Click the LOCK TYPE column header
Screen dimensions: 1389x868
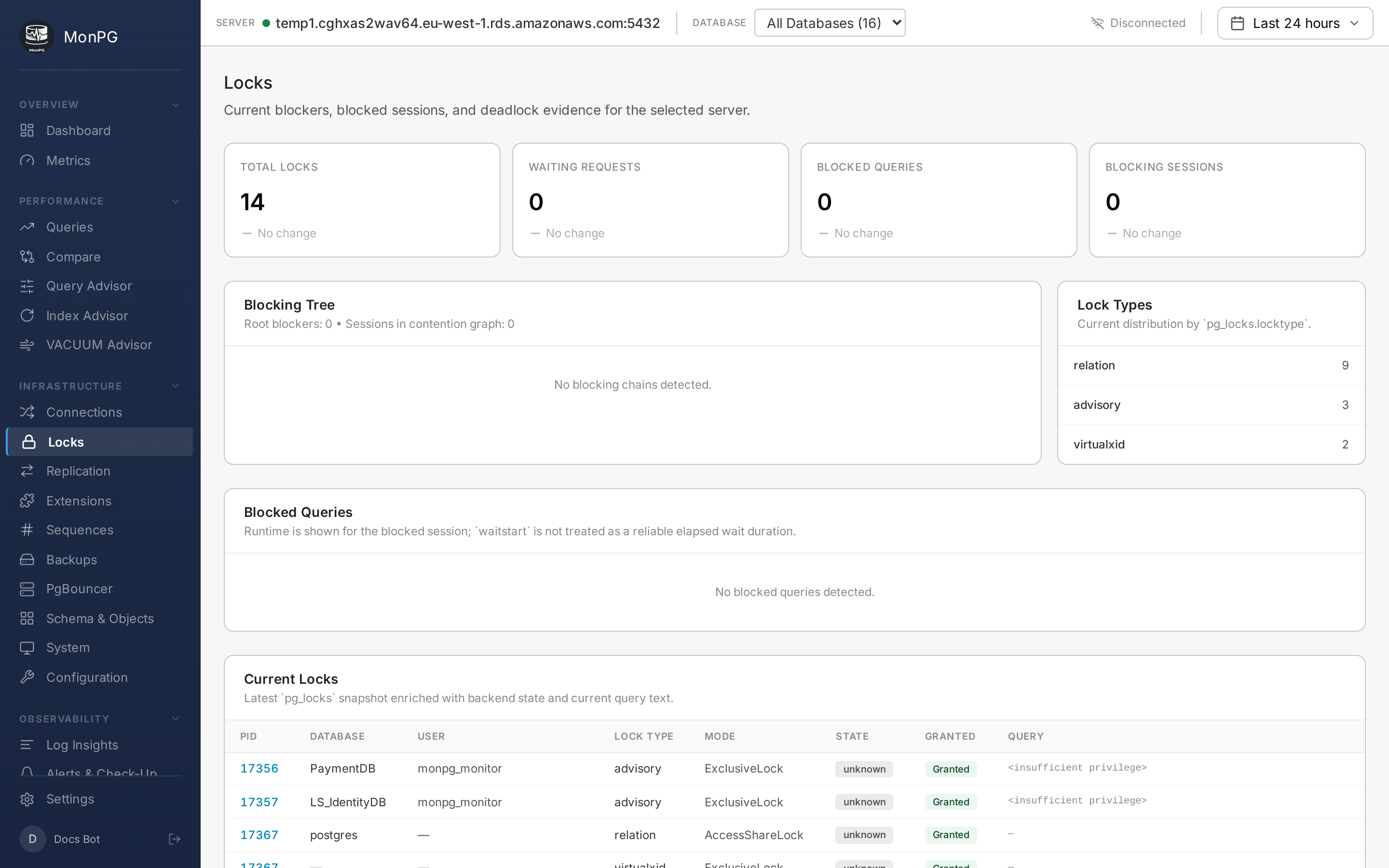(643, 736)
